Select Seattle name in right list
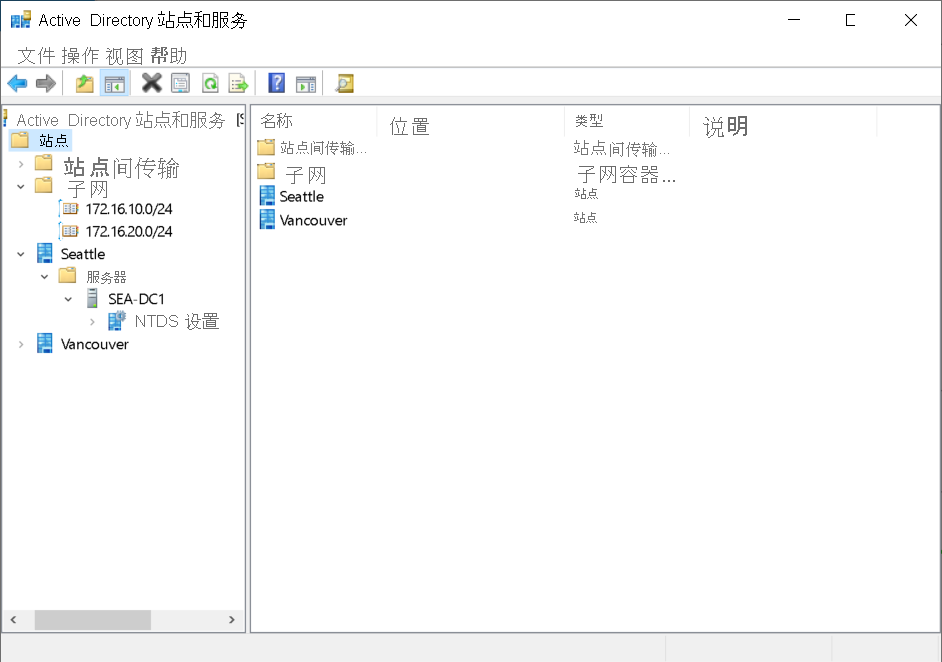The height and width of the screenshot is (662, 942). (x=302, y=196)
